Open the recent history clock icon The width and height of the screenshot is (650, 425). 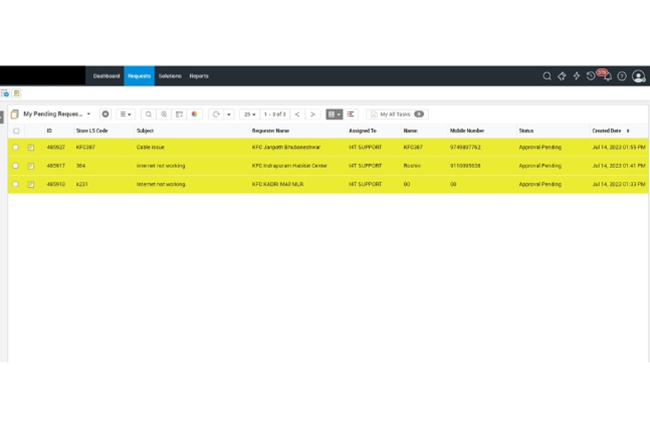[591, 76]
